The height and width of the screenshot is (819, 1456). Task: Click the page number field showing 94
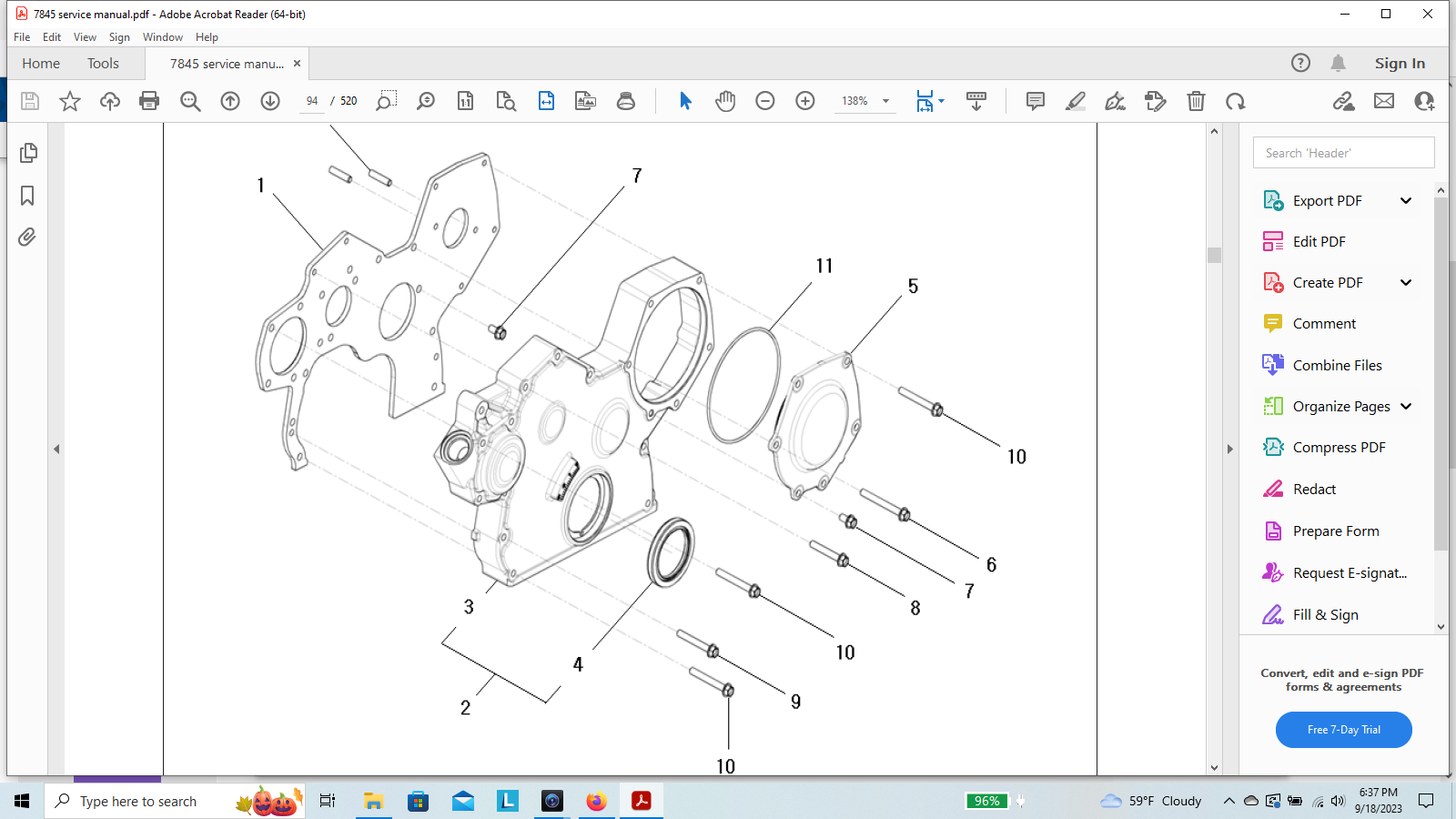point(312,101)
